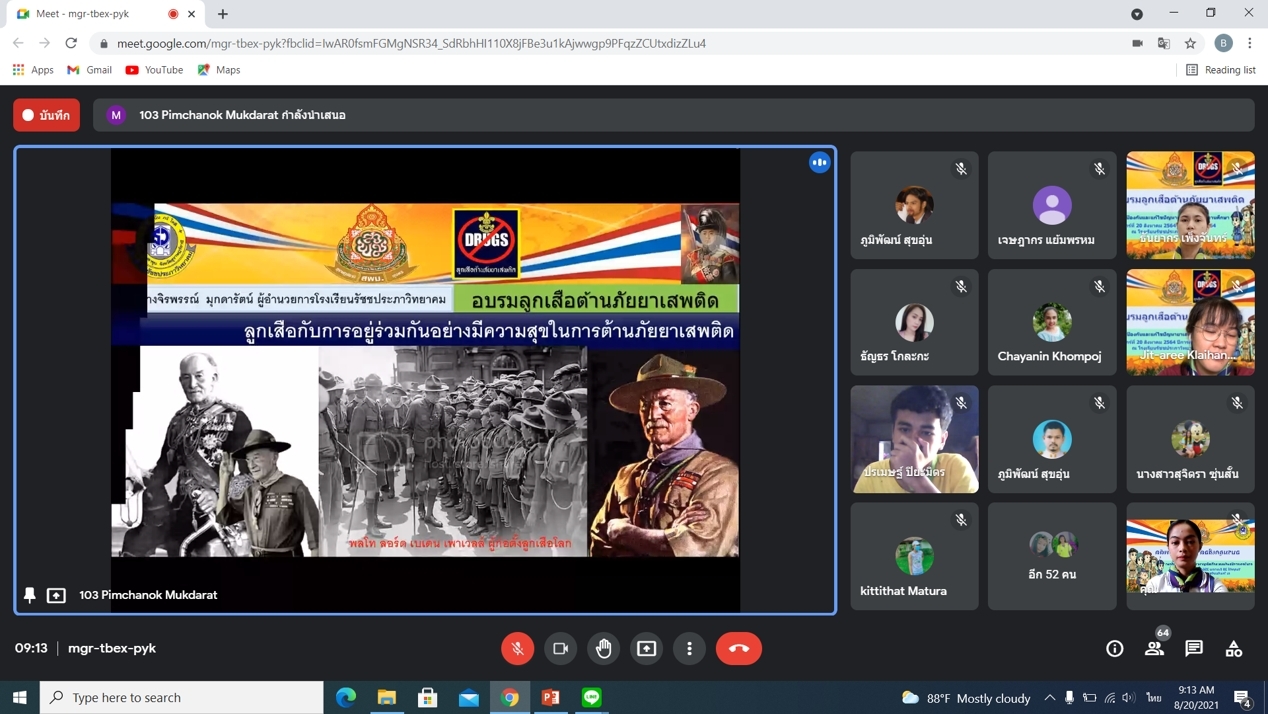Screen dimensions: 1268x714
Task: Unmute the microphone in call controls
Action: click(x=517, y=648)
